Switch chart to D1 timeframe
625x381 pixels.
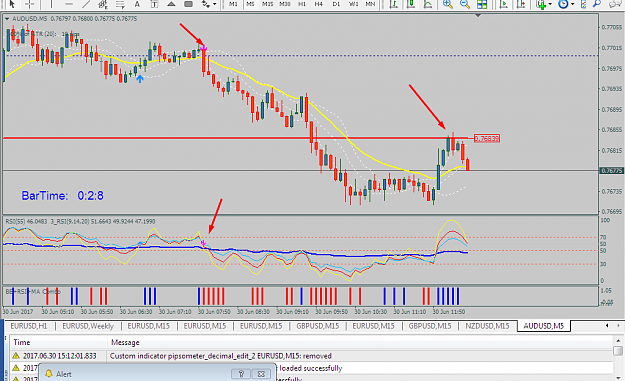336,4
